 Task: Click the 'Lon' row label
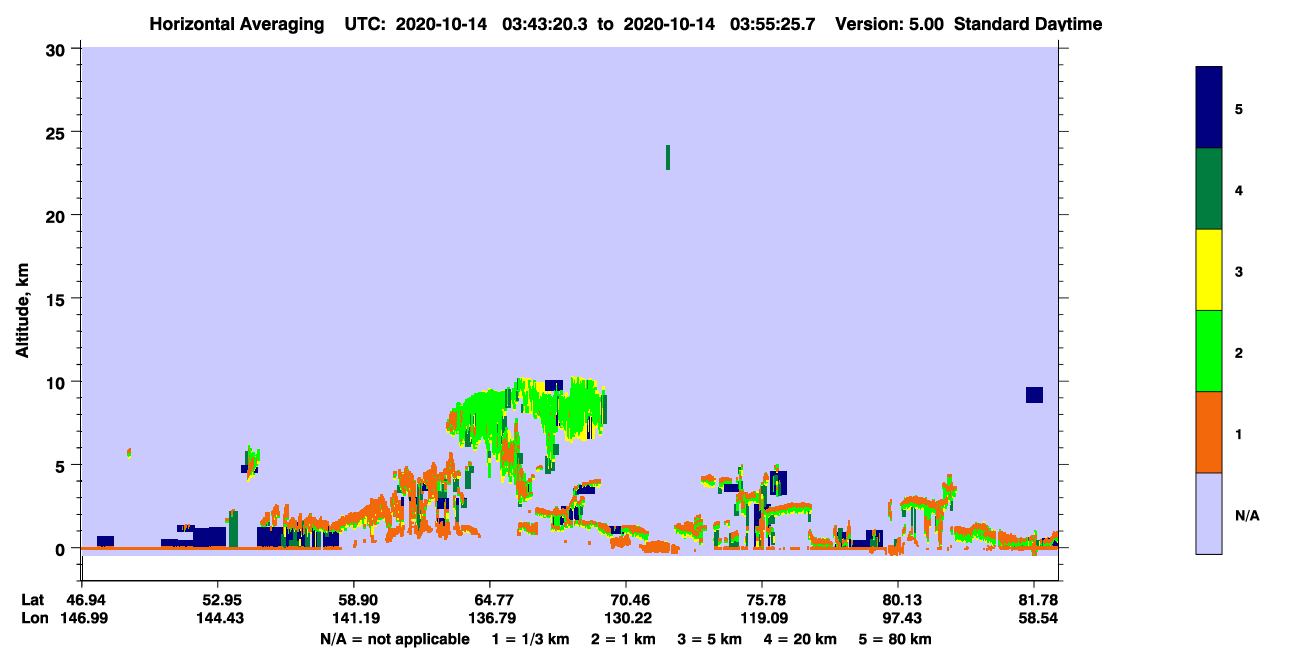point(34,618)
